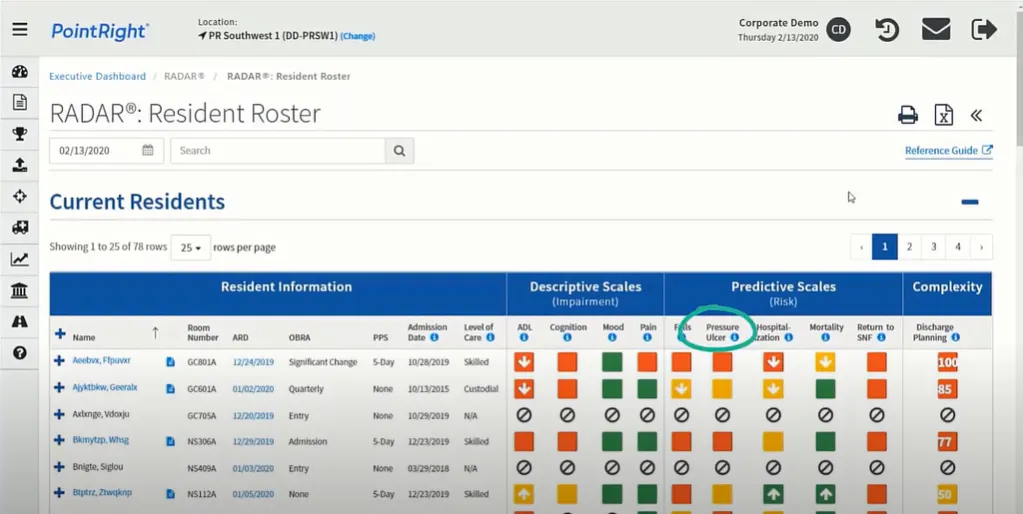Open the 25 rows per page dropdown

tap(191, 248)
